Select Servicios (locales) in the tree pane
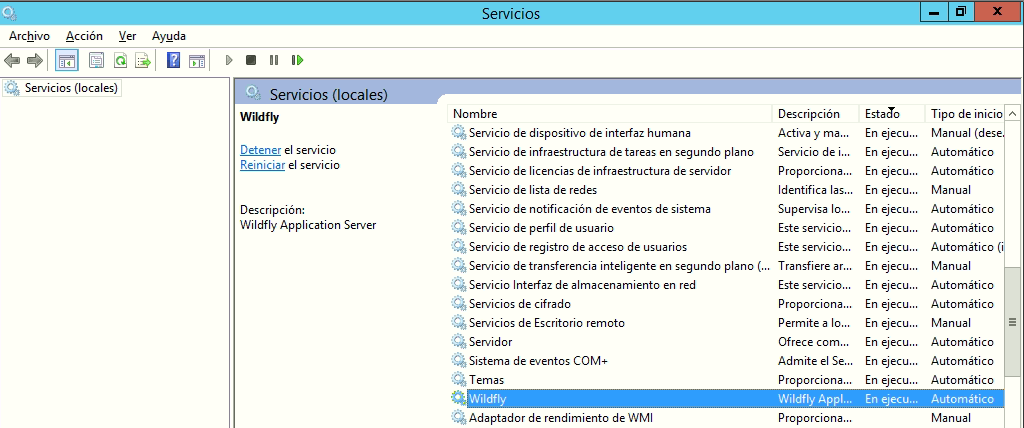This screenshot has height=428, width=1024. coord(71,88)
